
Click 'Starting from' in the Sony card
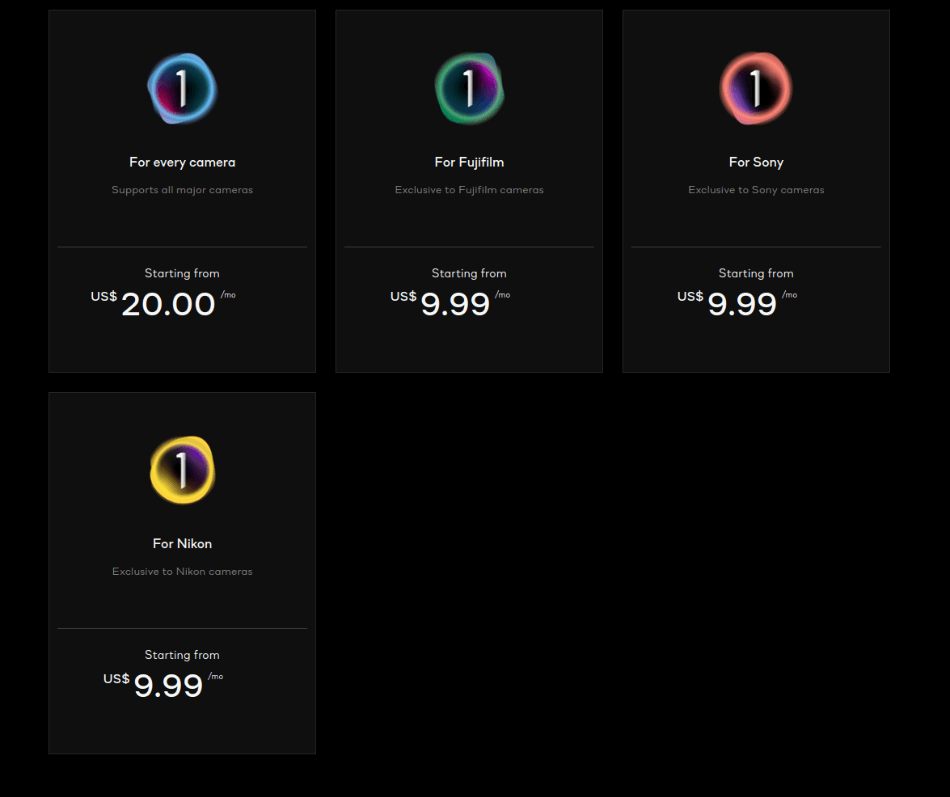(x=756, y=273)
